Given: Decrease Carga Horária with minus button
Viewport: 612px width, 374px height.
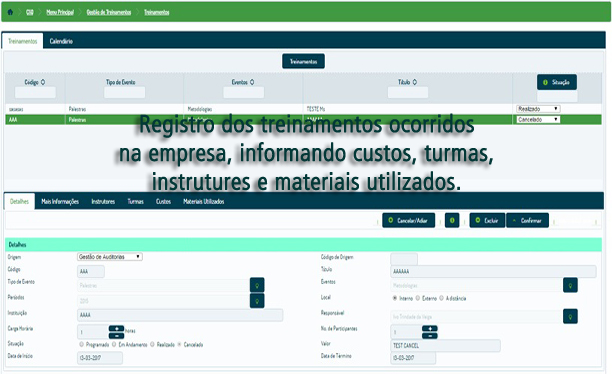Looking at the screenshot, I should click(116, 336).
